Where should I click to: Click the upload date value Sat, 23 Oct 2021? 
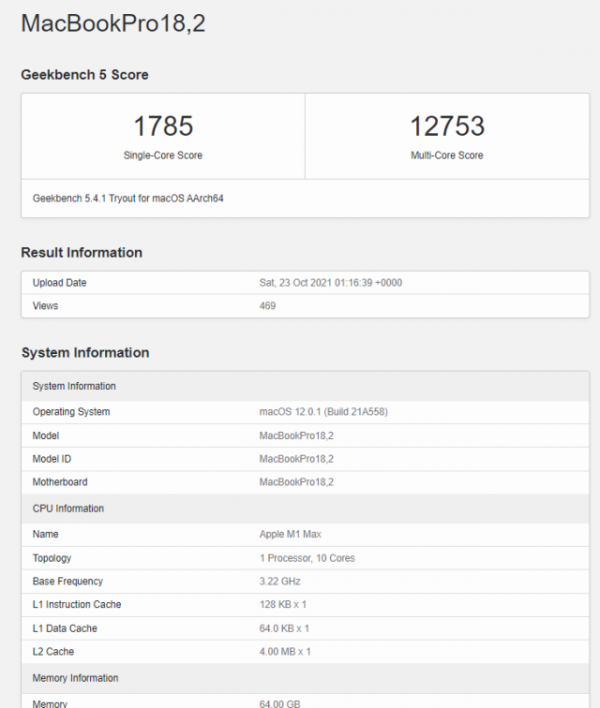(331, 283)
